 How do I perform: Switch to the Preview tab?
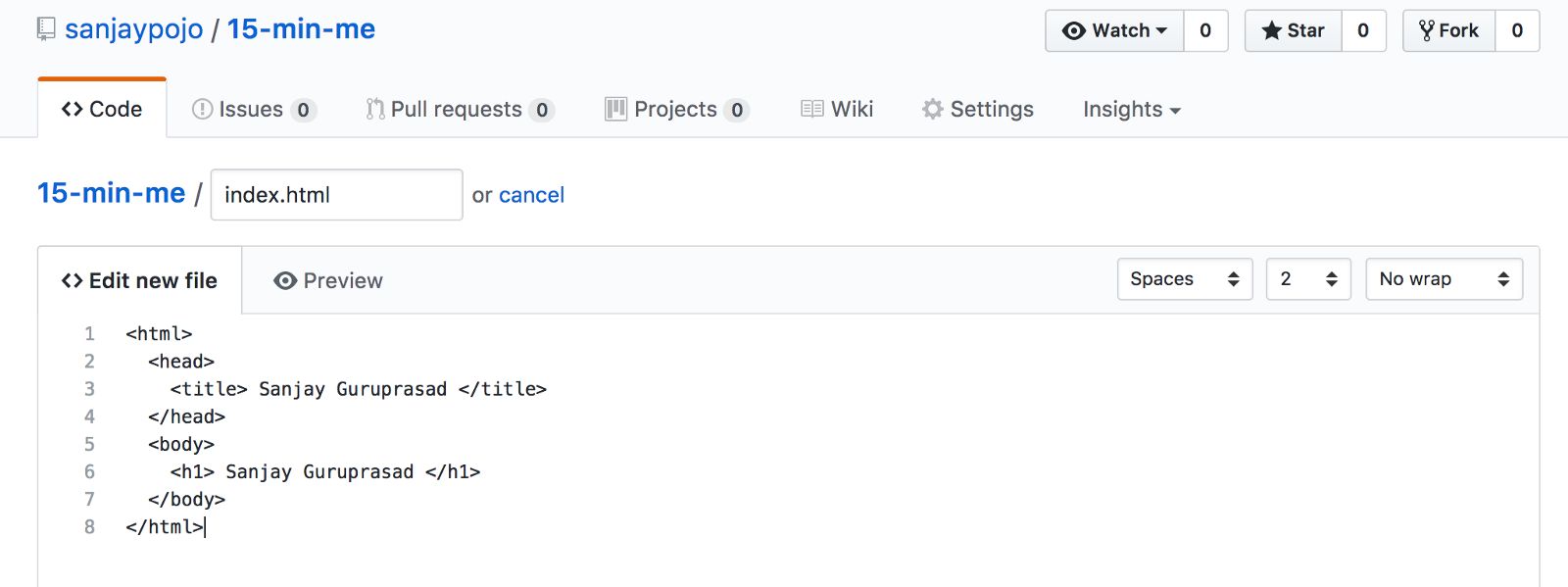[x=328, y=280]
